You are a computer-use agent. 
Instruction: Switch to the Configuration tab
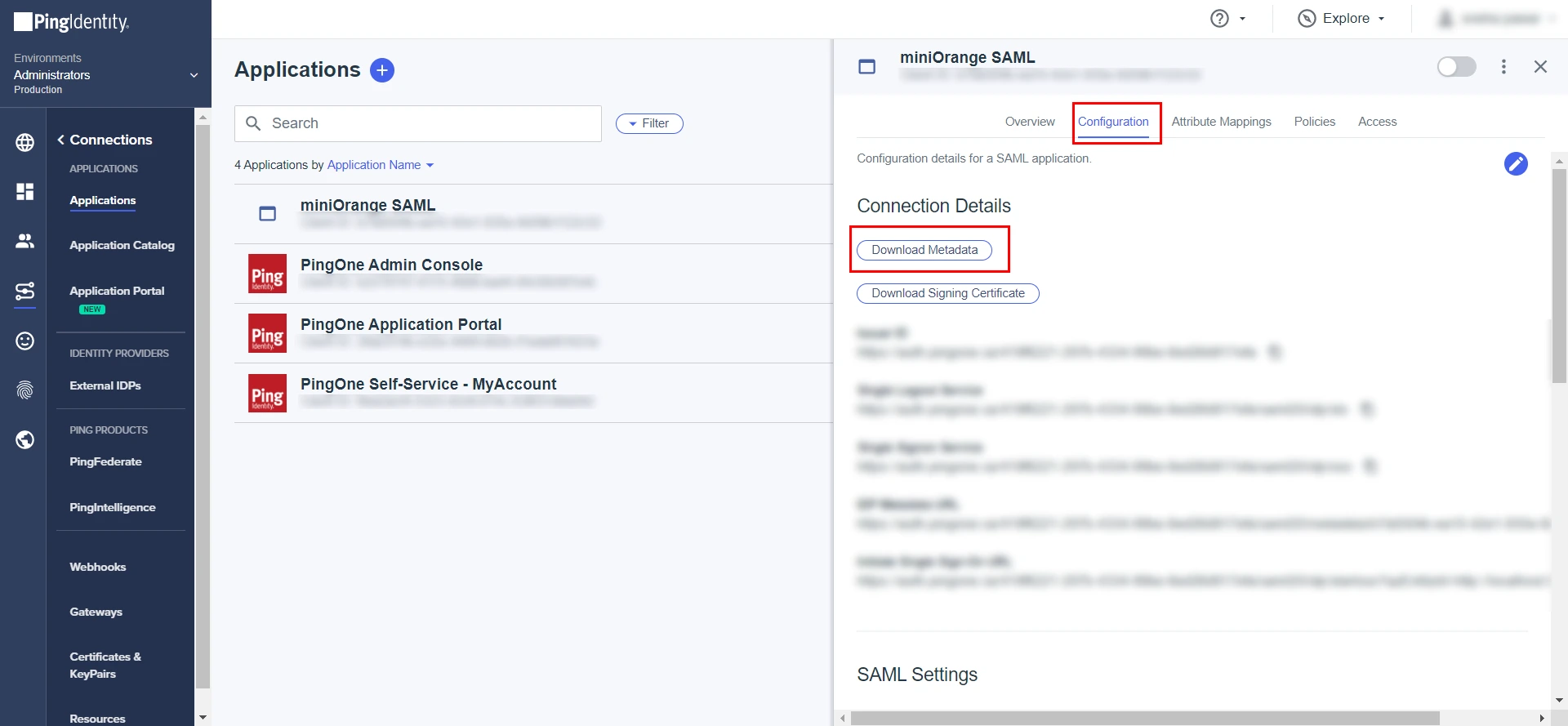[1113, 122]
